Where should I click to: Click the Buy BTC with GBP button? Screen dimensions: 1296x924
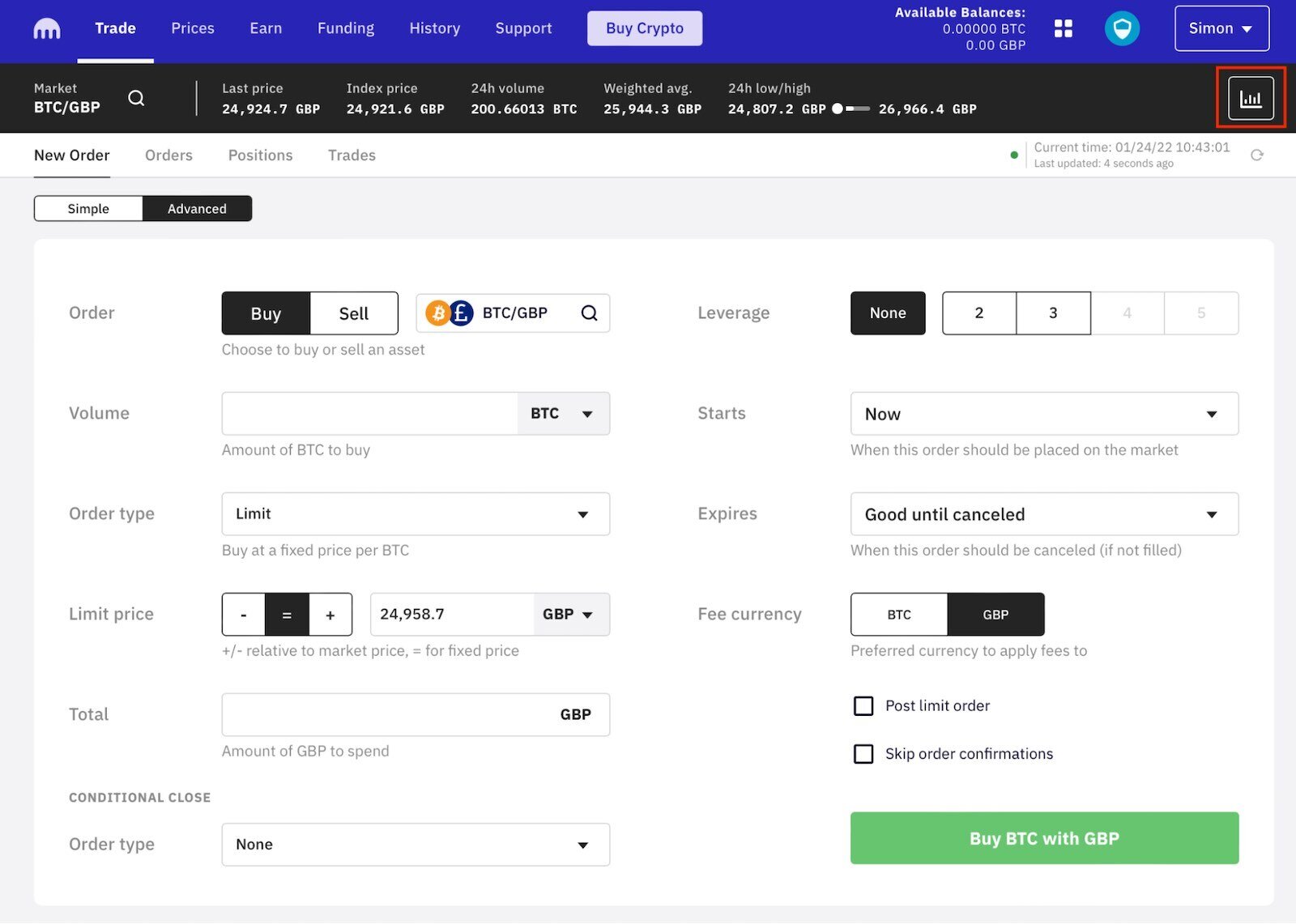pyautogui.click(x=1044, y=838)
